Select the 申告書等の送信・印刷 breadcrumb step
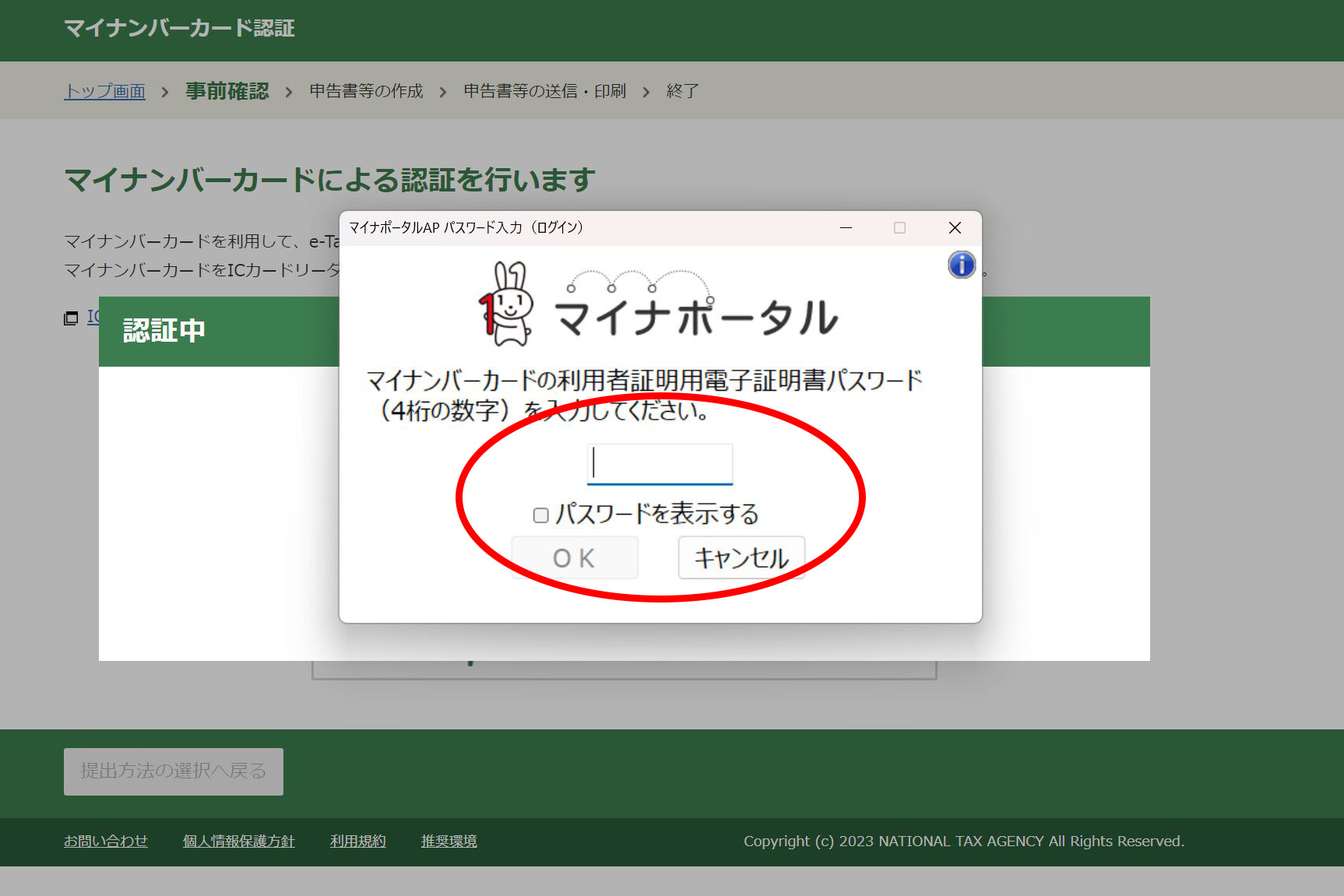The height and width of the screenshot is (896, 1344). click(544, 91)
